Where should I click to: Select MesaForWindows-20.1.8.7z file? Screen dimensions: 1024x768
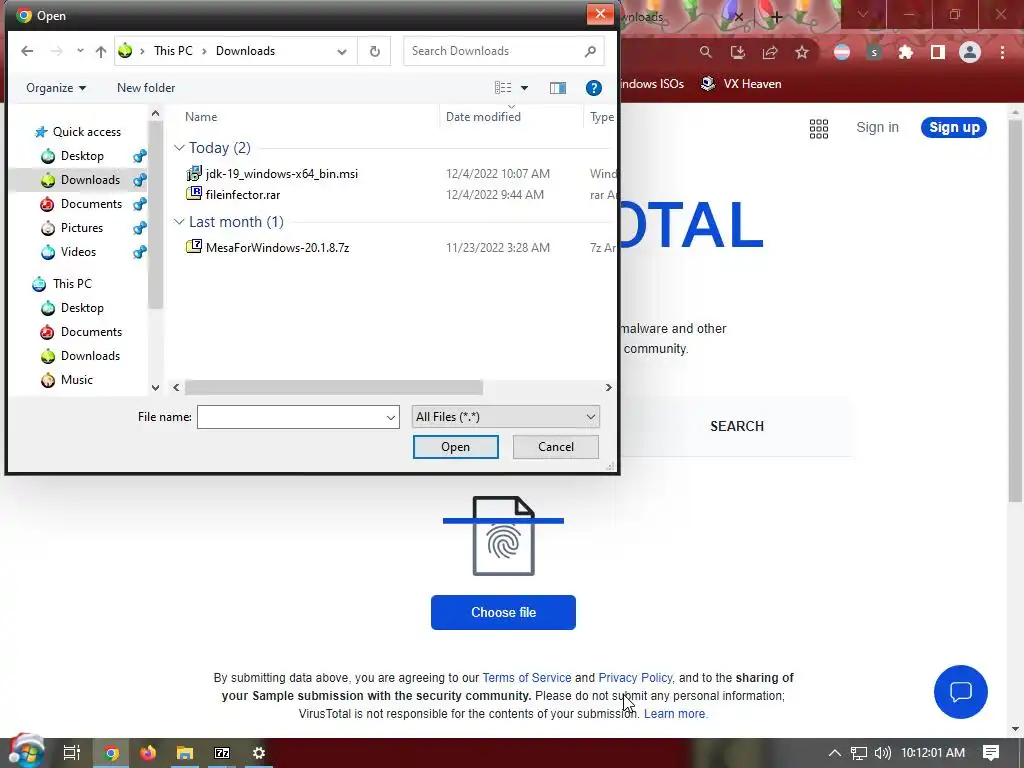(x=268, y=248)
